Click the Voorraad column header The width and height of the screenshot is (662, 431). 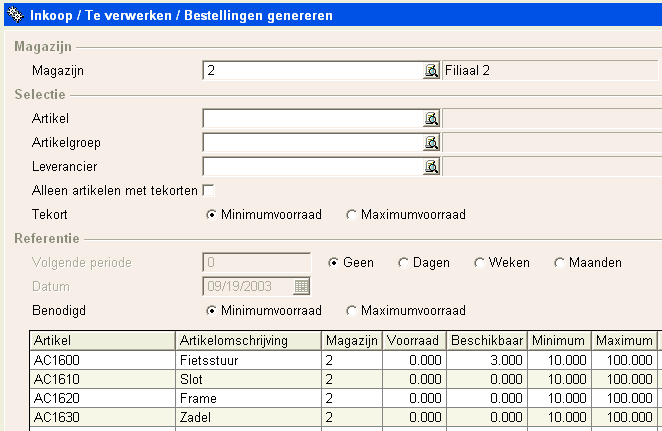(414, 341)
